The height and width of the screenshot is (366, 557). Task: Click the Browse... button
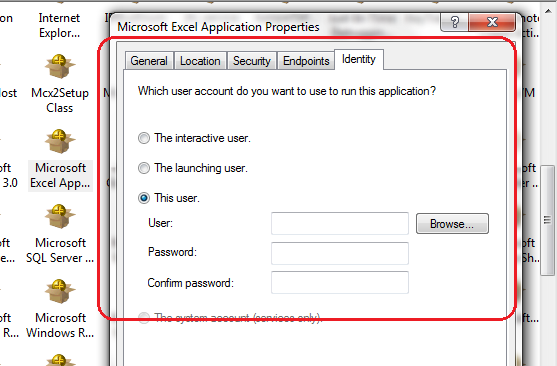452,224
